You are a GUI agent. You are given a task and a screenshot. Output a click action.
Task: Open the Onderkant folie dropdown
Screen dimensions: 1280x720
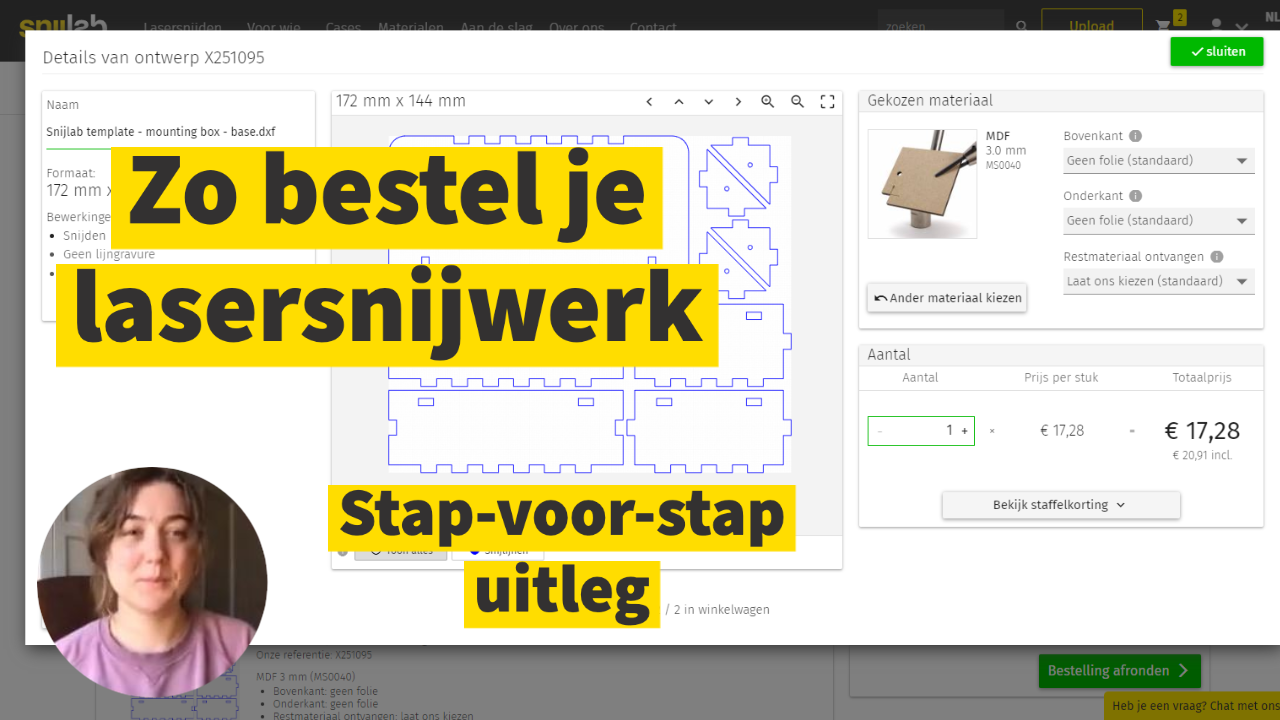(1158, 221)
